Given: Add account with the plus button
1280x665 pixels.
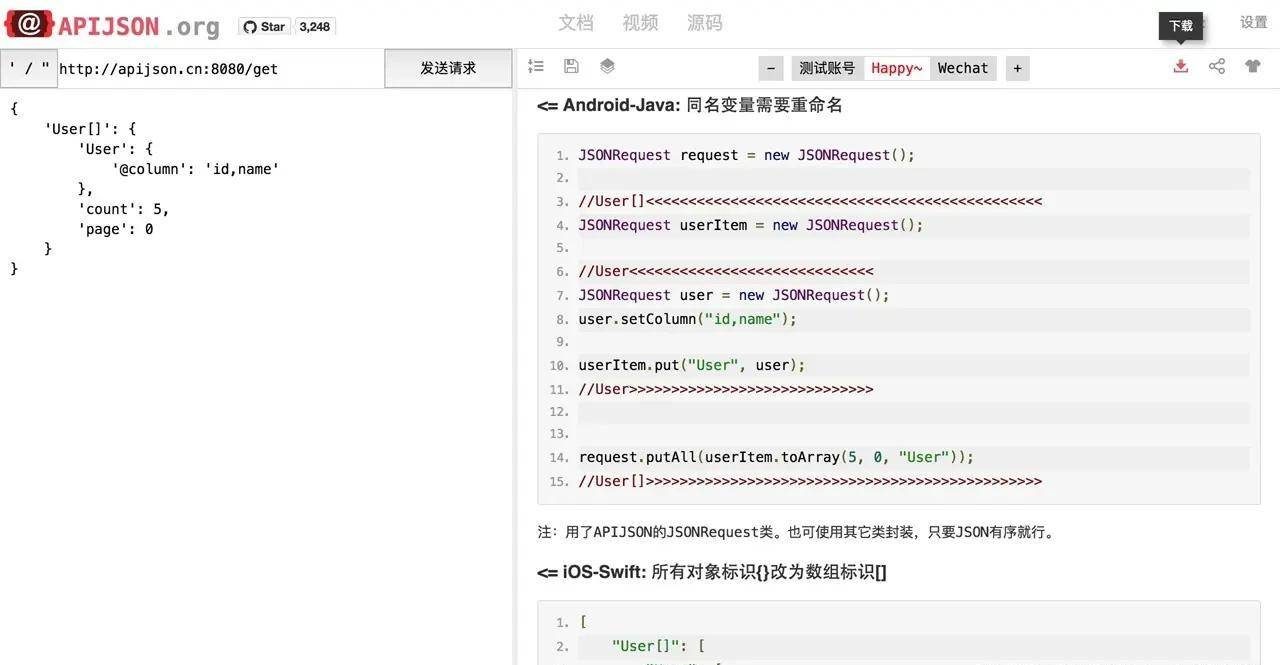Looking at the screenshot, I should tap(1017, 68).
